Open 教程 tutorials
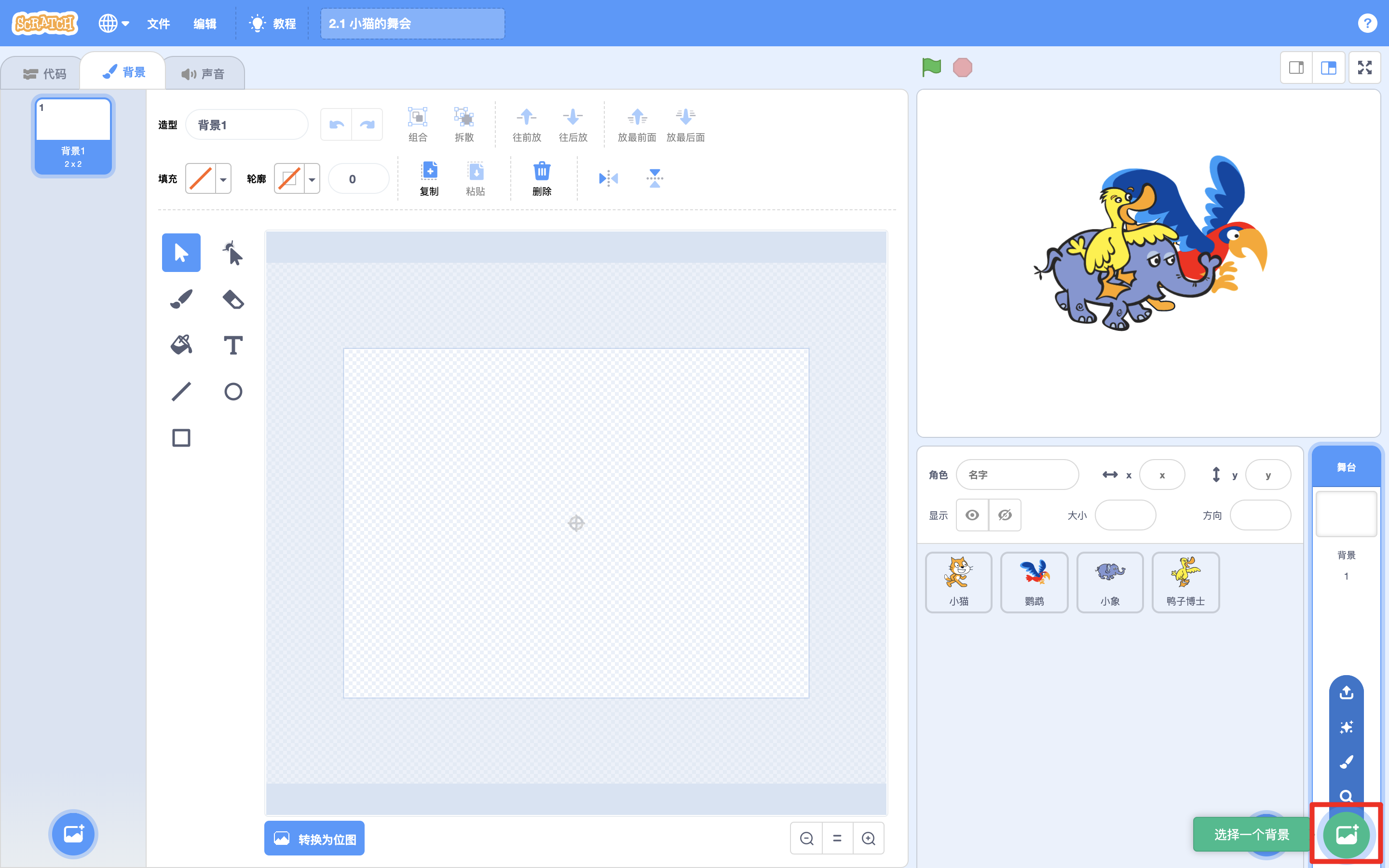 pos(272,24)
